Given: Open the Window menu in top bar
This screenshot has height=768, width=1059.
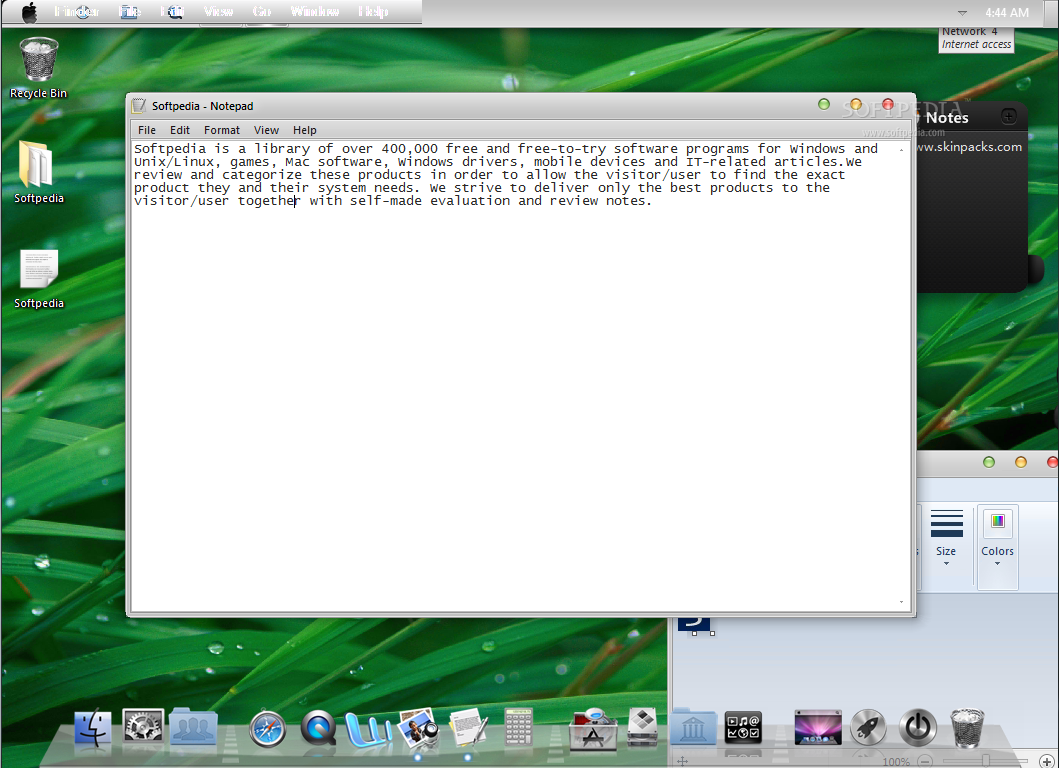Looking at the screenshot, I should point(315,11).
